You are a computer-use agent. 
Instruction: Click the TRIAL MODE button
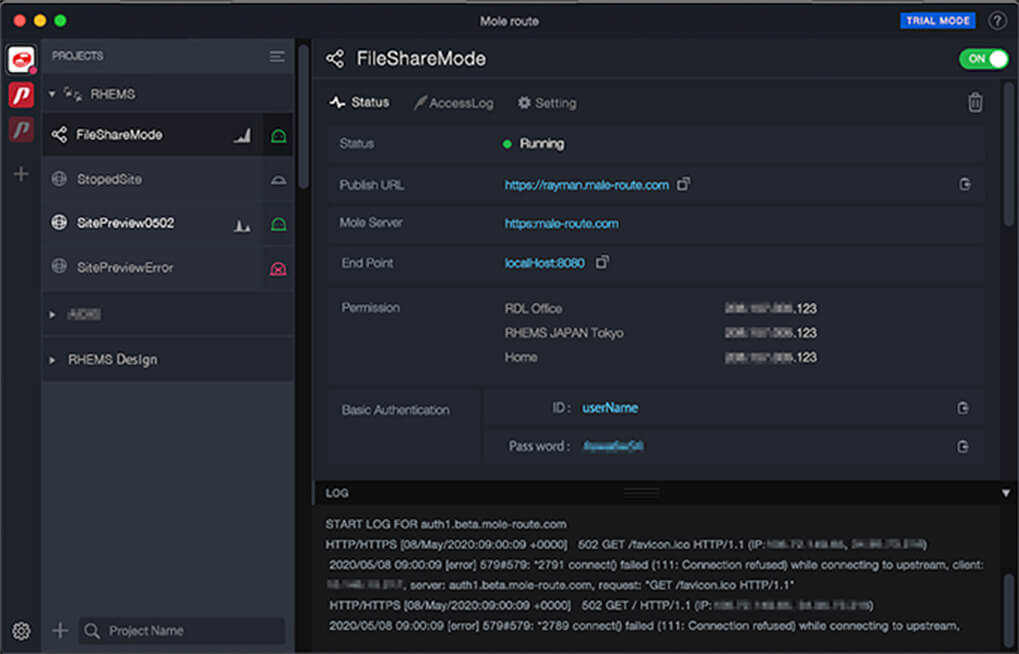coord(937,21)
